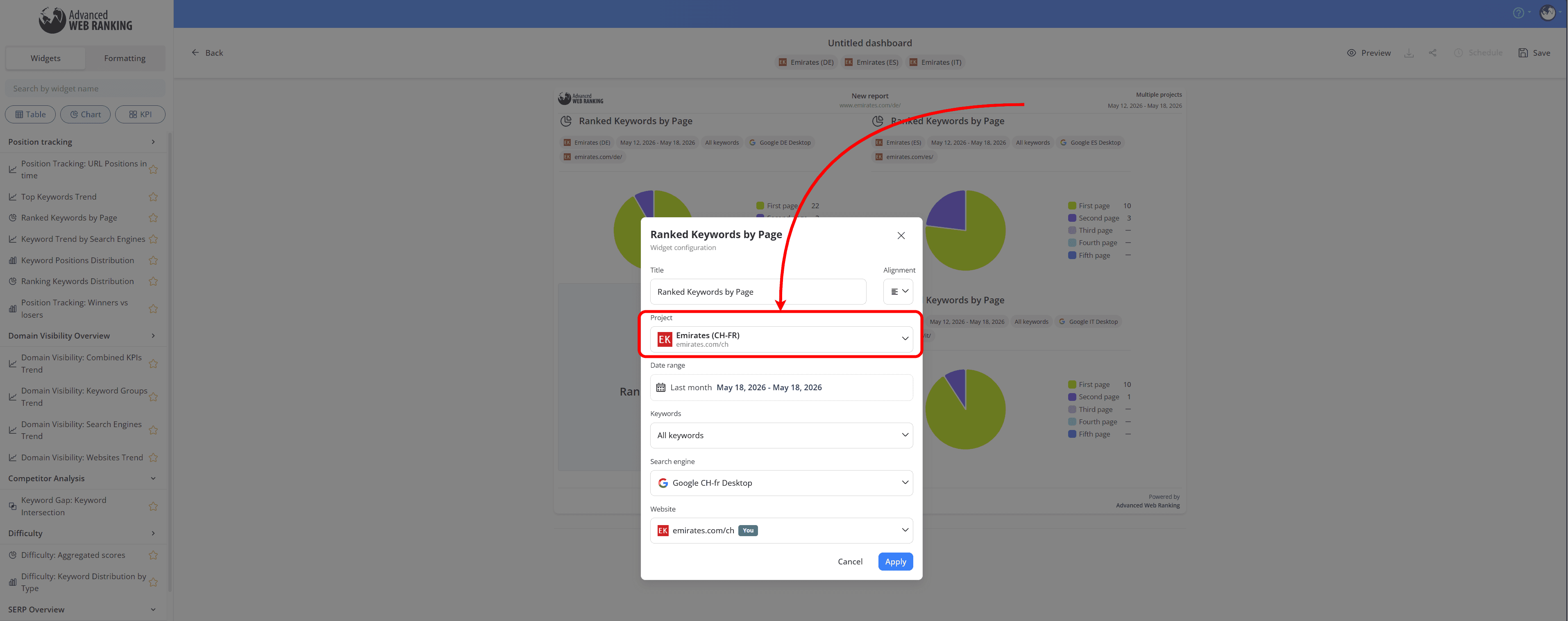1568x621 pixels.
Task: Open the All keywords dropdown
Action: [x=781, y=435]
